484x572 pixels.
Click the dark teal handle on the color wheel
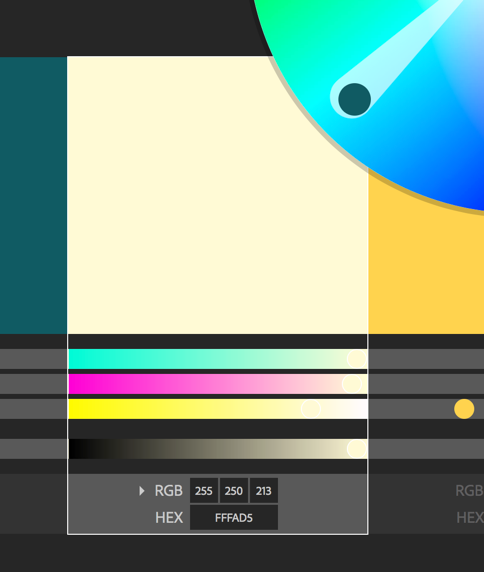(355, 99)
